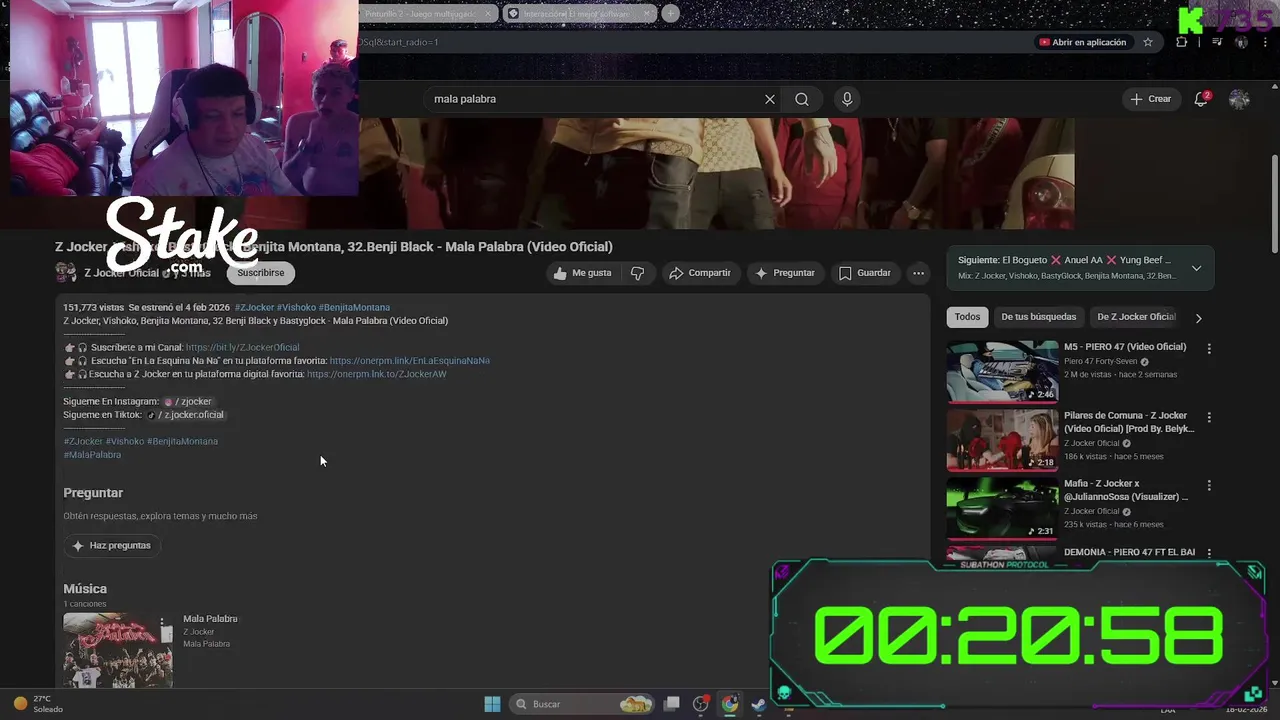Subscribe with the Suscribirse button
This screenshot has width=1280, height=720.
(x=261, y=273)
